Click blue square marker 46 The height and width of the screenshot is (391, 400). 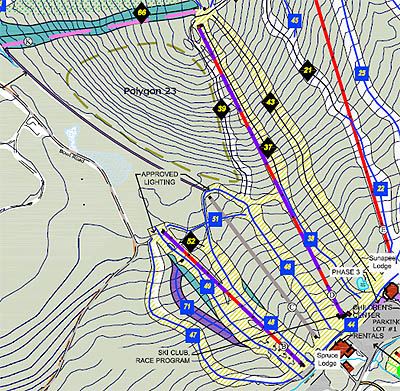click(287, 268)
